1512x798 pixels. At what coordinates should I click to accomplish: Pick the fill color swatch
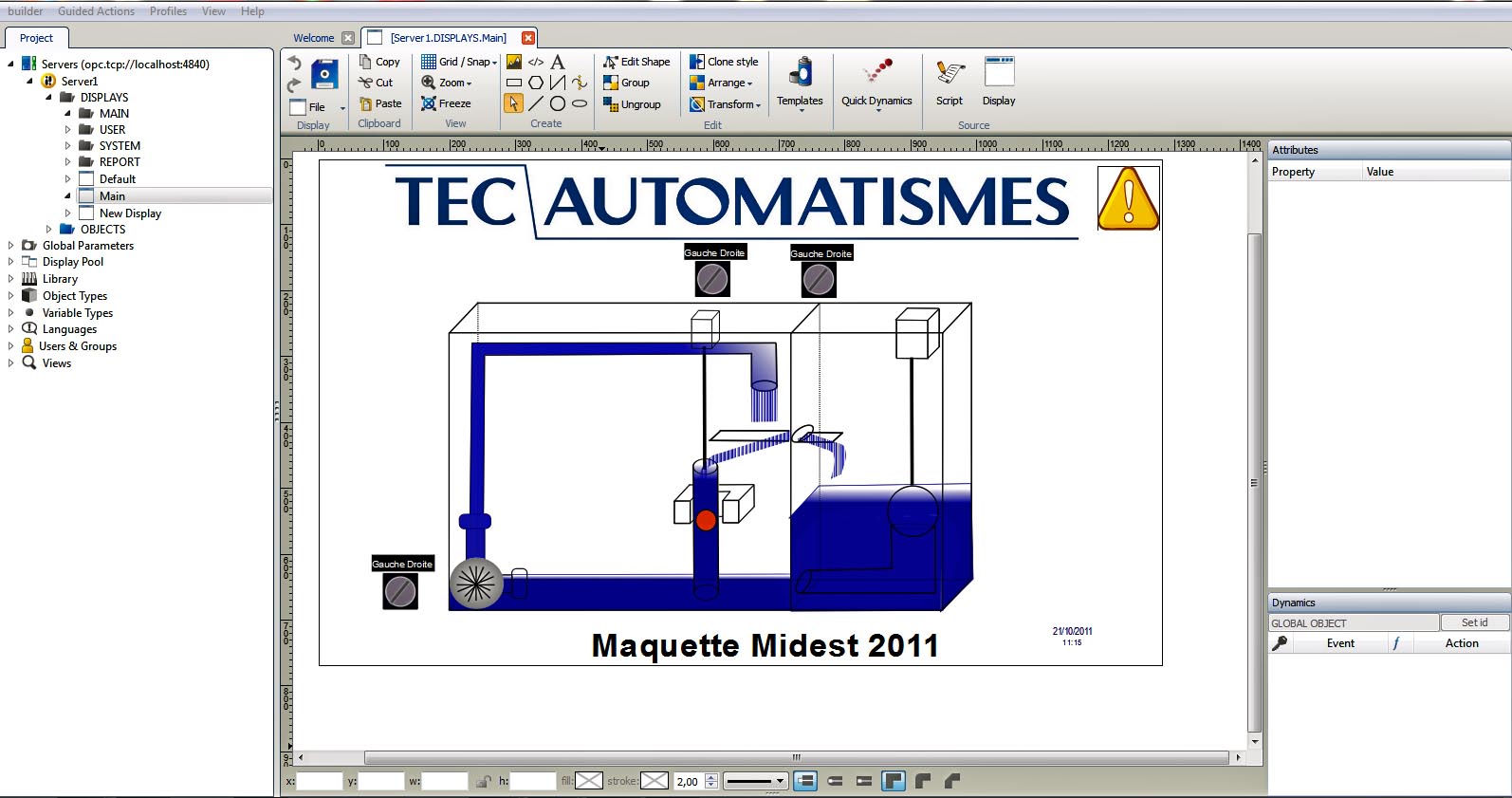(x=588, y=781)
